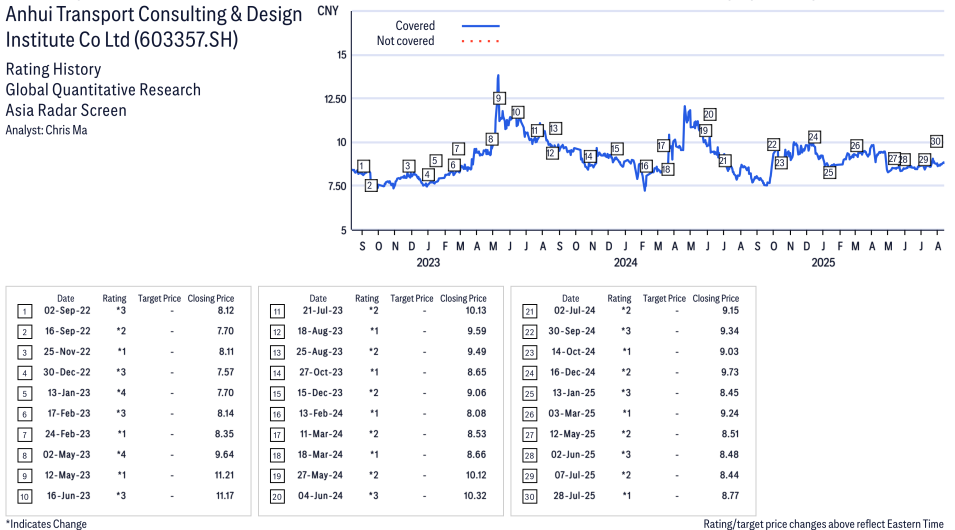Click the first table's Closing Price header
Viewport: 955px width, 530px height.
[x=211, y=299]
